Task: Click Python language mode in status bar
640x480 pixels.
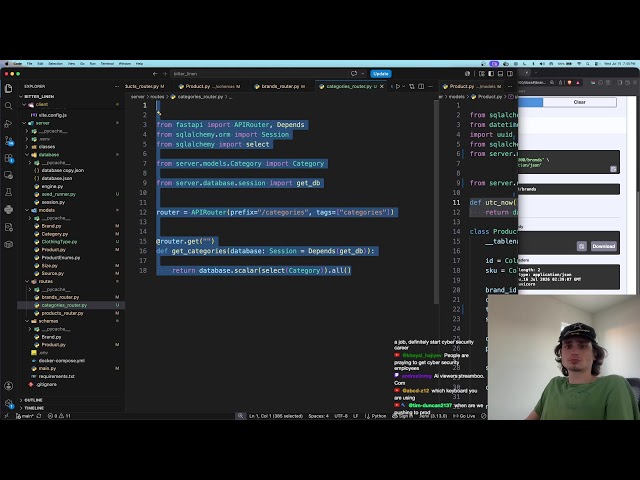Action: click(378, 416)
